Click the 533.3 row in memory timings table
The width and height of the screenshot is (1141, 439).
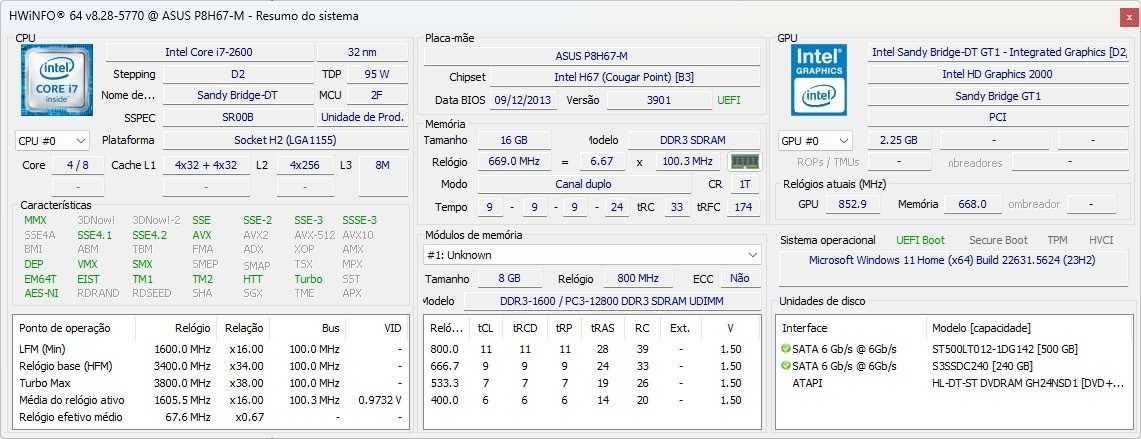coord(592,383)
